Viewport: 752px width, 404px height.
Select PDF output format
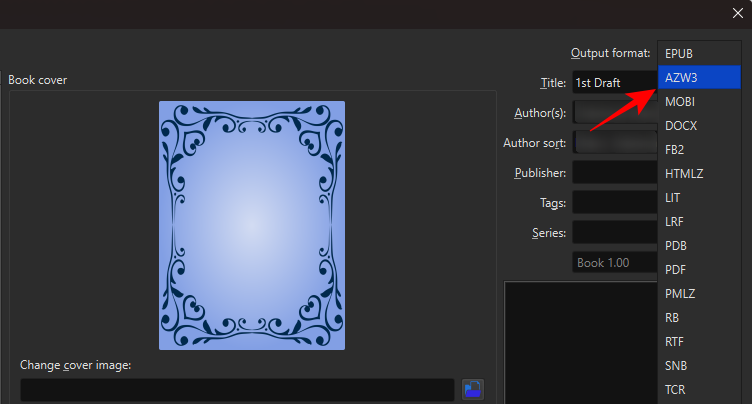(699, 270)
